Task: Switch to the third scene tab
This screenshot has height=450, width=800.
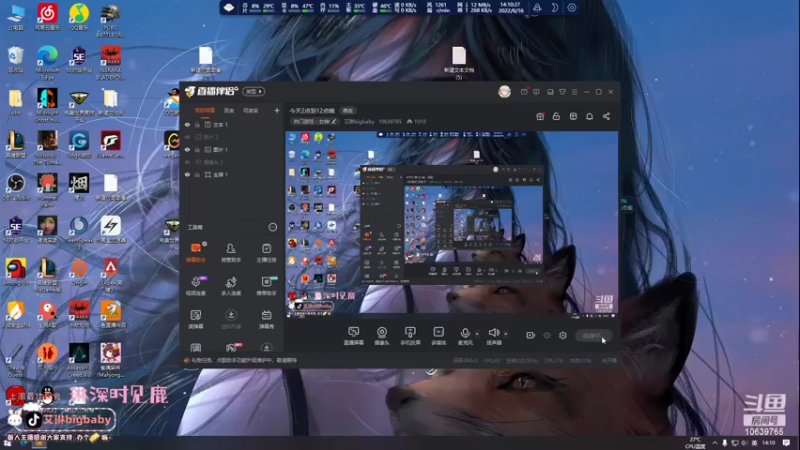Action: 251,111
